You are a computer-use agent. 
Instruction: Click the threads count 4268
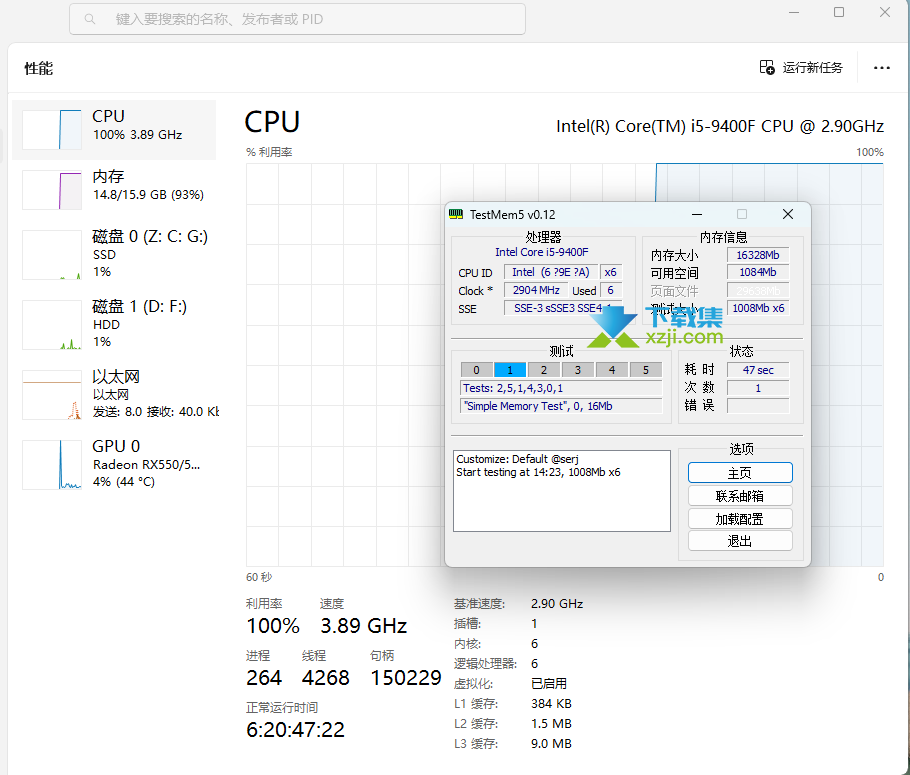point(326,677)
